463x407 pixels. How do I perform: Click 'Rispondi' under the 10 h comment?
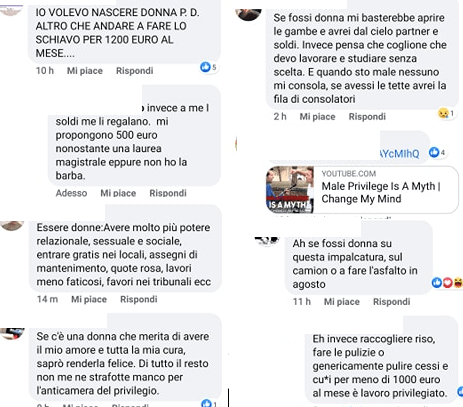click(x=135, y=71)
